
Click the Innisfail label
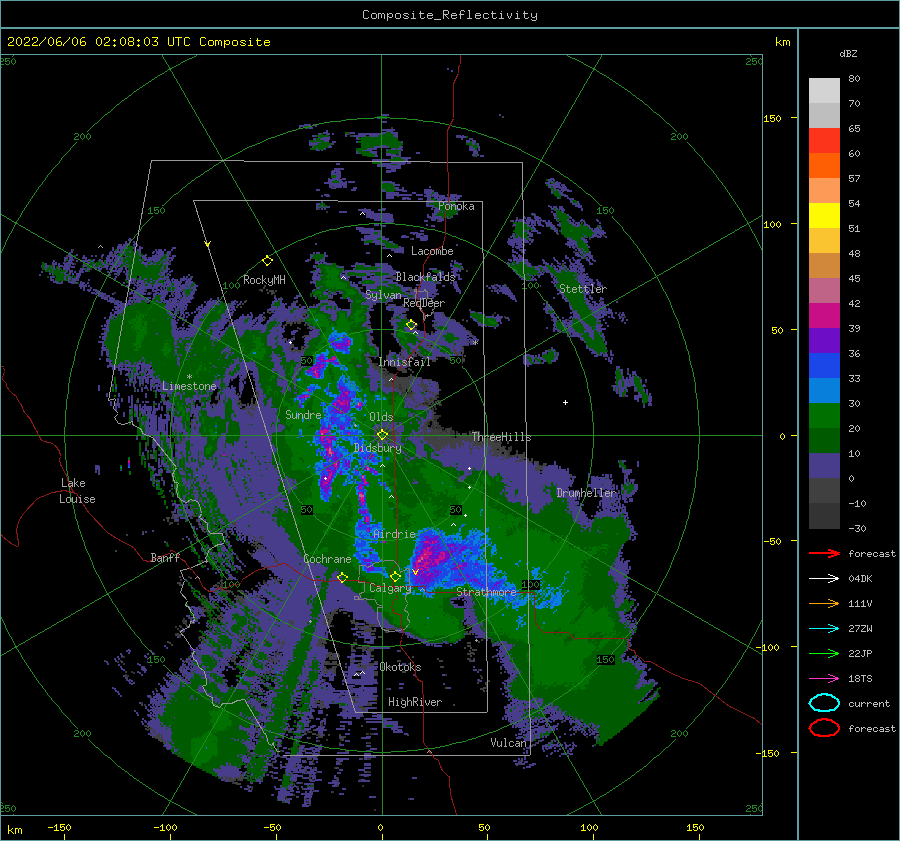pyautogui.click(x=404, y=362)
